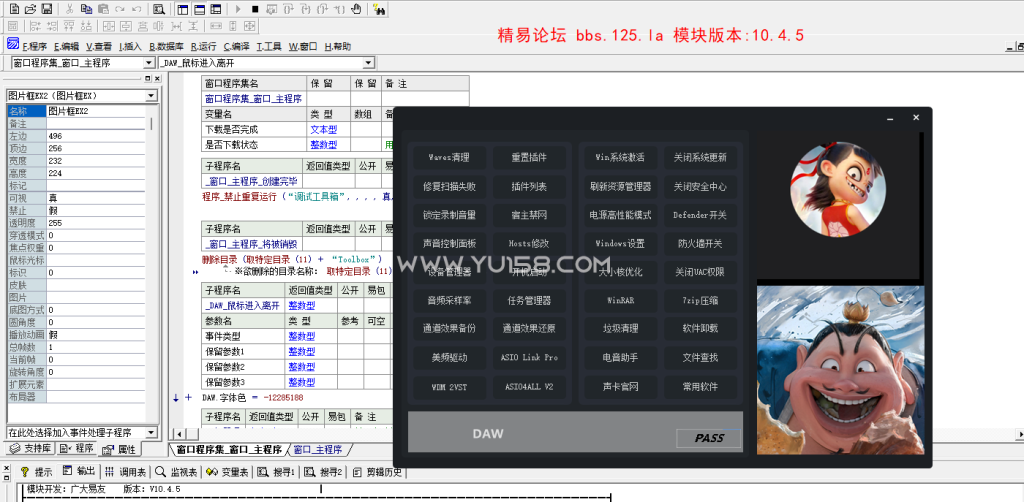
Task: Toggle the third panel layout toolbar icon
Action: (x=216, y=9)
